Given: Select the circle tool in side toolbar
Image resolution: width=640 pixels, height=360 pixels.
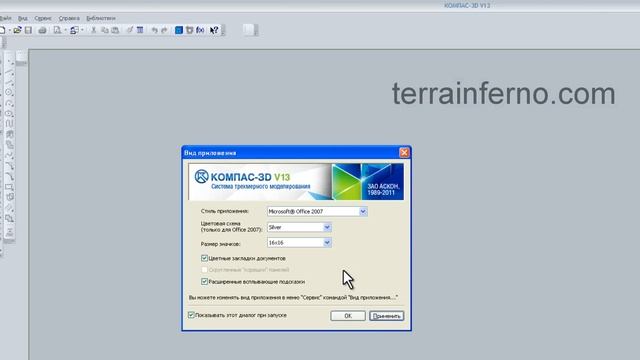Looking at the screenshot, I should [x=9, y=92].
